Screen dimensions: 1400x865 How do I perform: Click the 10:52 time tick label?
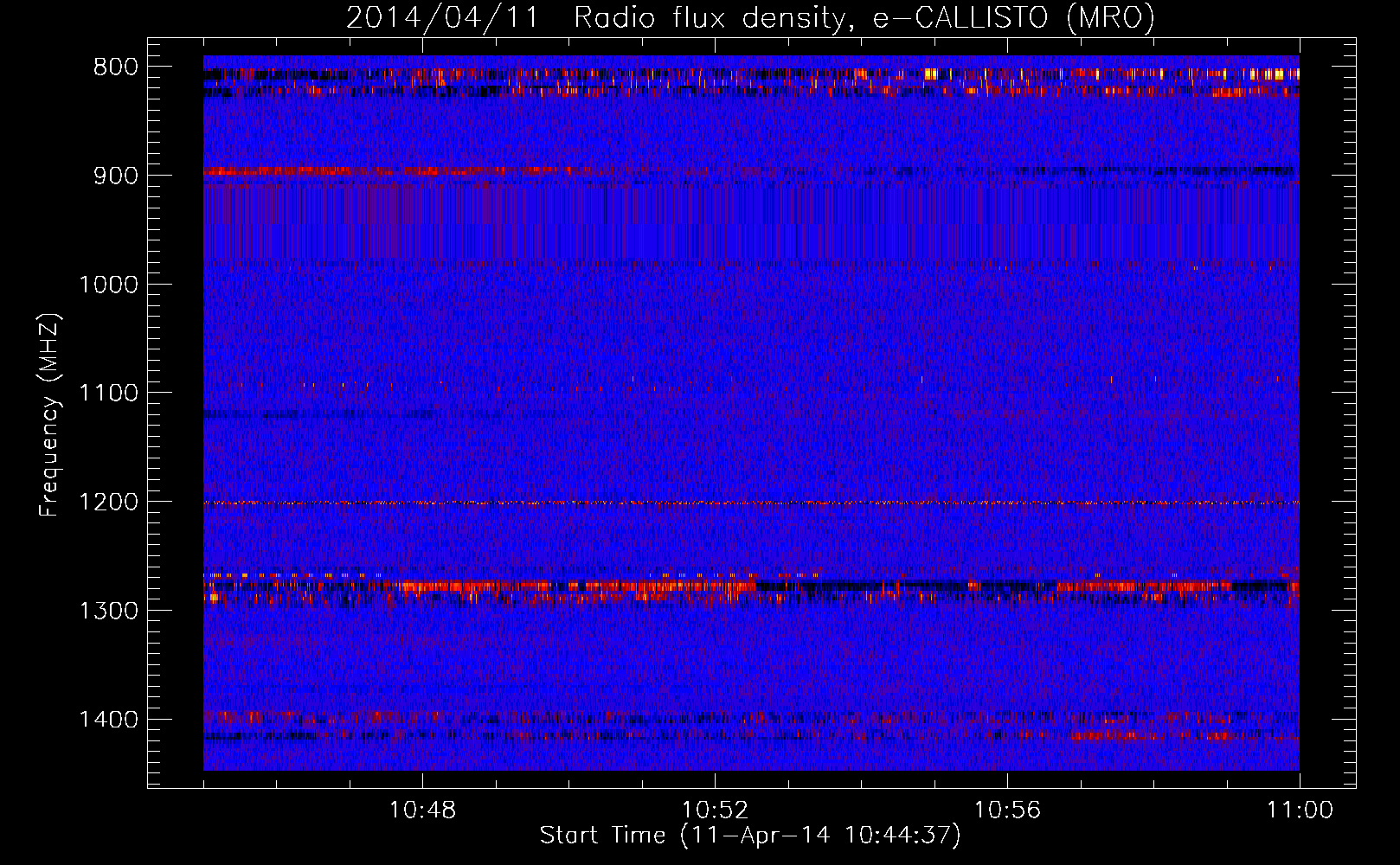click(x=715, y=811)
